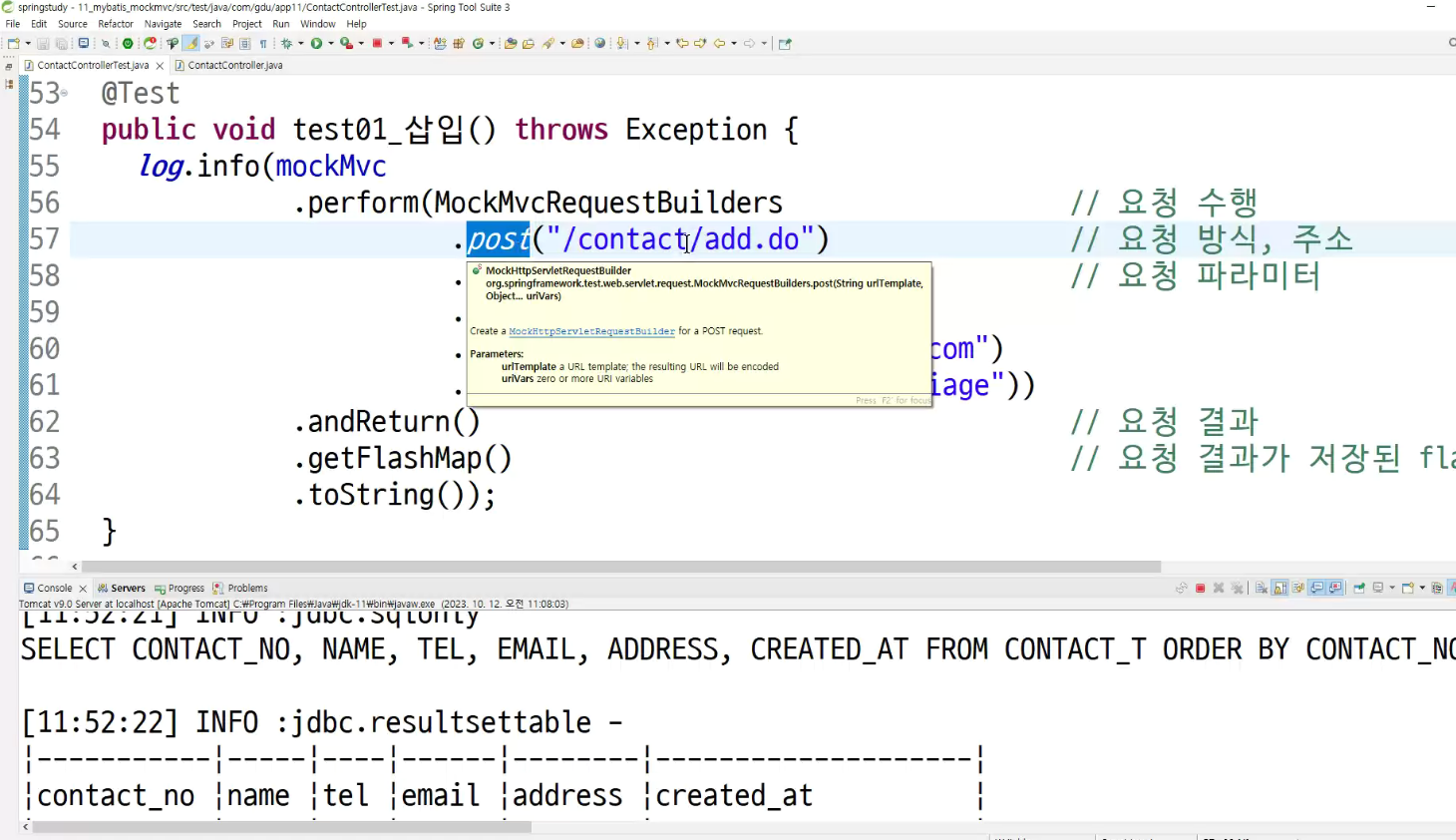The image size is (1456, 840).
Task: Click Remove Launch gray X in Console
Action: click(x=1219, y=588)
